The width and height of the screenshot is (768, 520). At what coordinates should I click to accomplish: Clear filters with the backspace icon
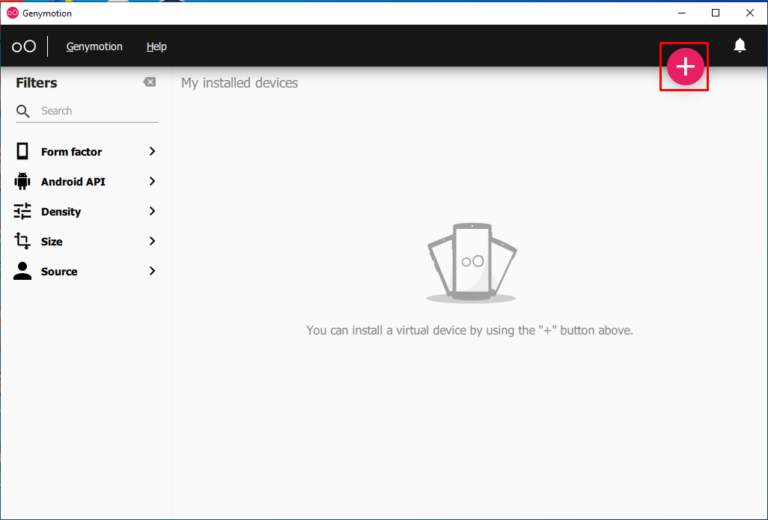[149, 82]
